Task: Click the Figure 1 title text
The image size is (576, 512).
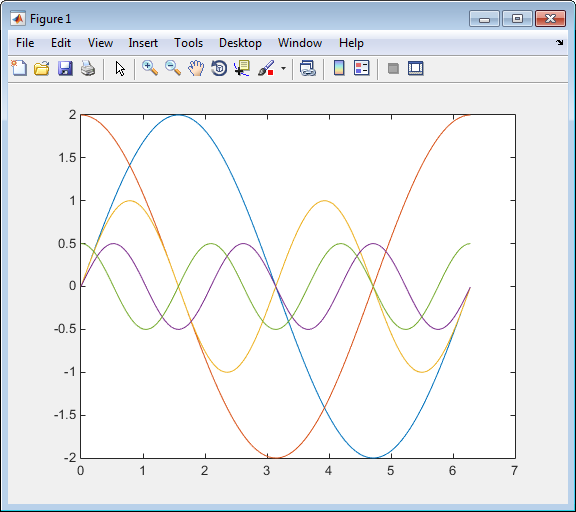Action: (50, 19)
